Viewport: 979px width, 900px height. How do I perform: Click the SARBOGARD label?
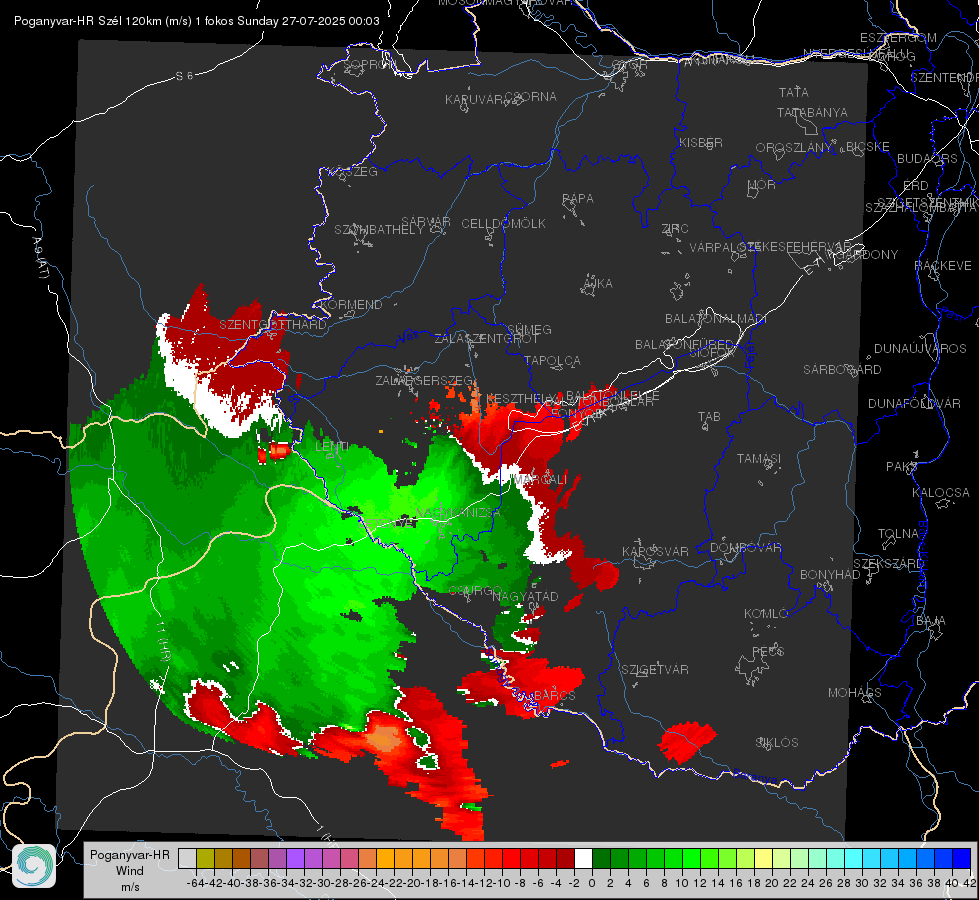tap(842, 370)
